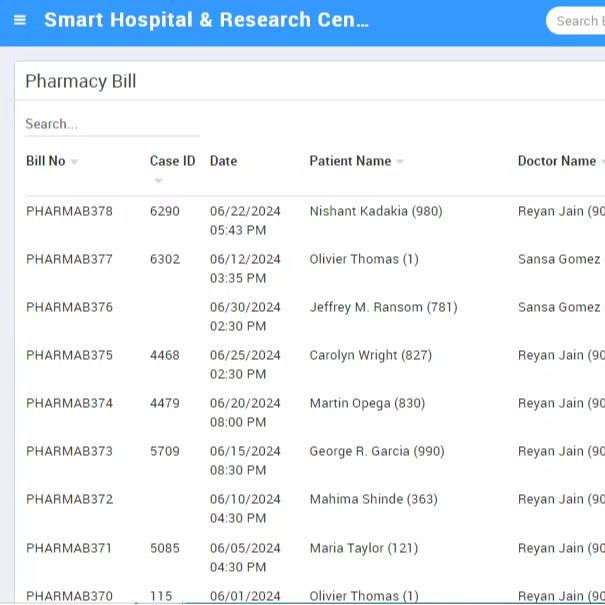Screen dimensions: 605x605
Task: Click the sort arrow beside Doctor Name
Action: (x=601, y=162)
